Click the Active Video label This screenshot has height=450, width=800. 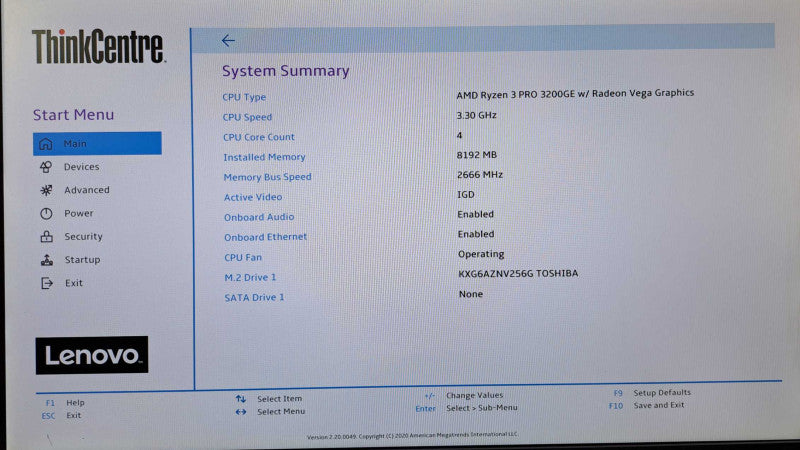253,197
